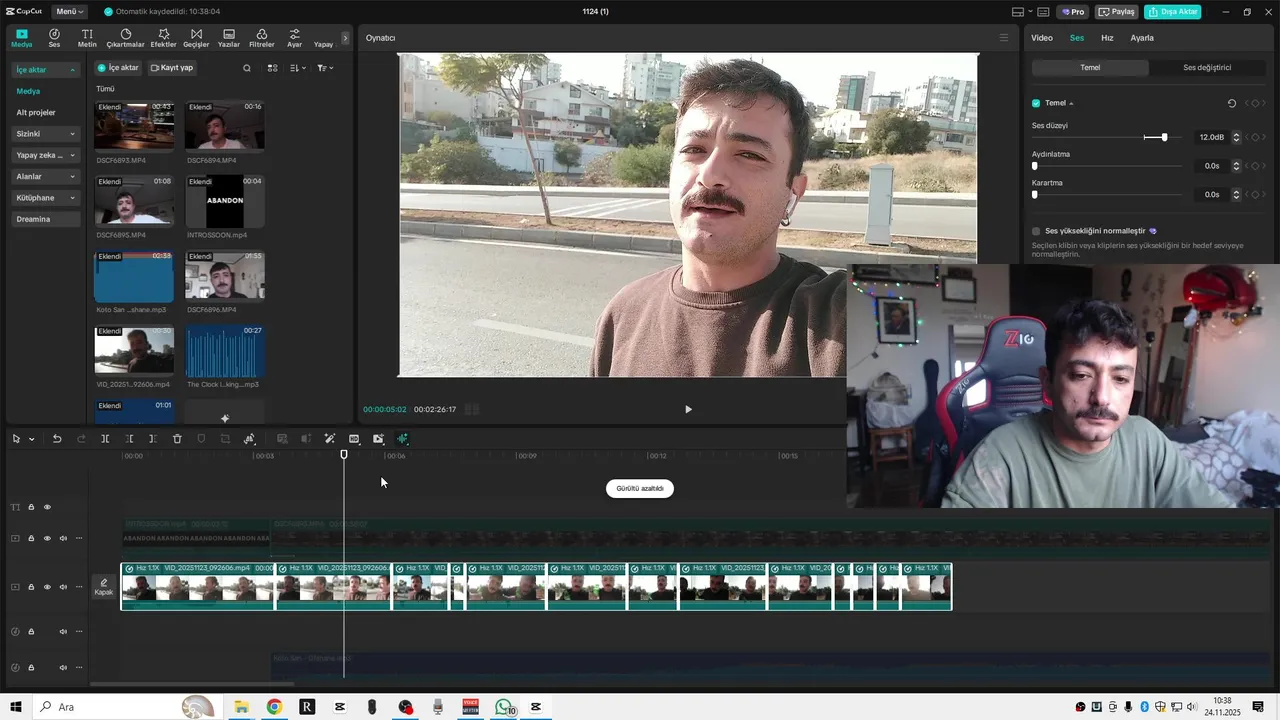Viewport: 1280px width, 720px height.
Task: Click the Kayıt yap record button
Action: coord(172,68)
